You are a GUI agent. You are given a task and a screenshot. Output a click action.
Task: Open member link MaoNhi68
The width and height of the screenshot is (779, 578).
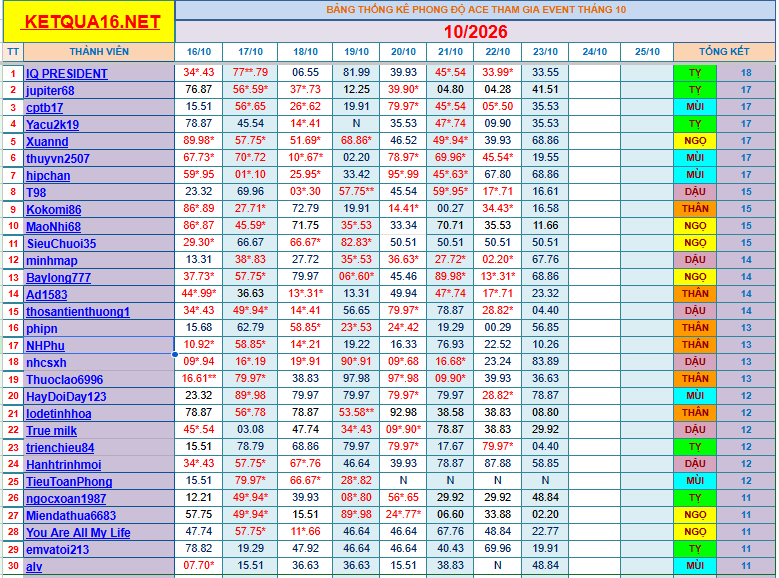pyautogui.click(x=53, y=227)
